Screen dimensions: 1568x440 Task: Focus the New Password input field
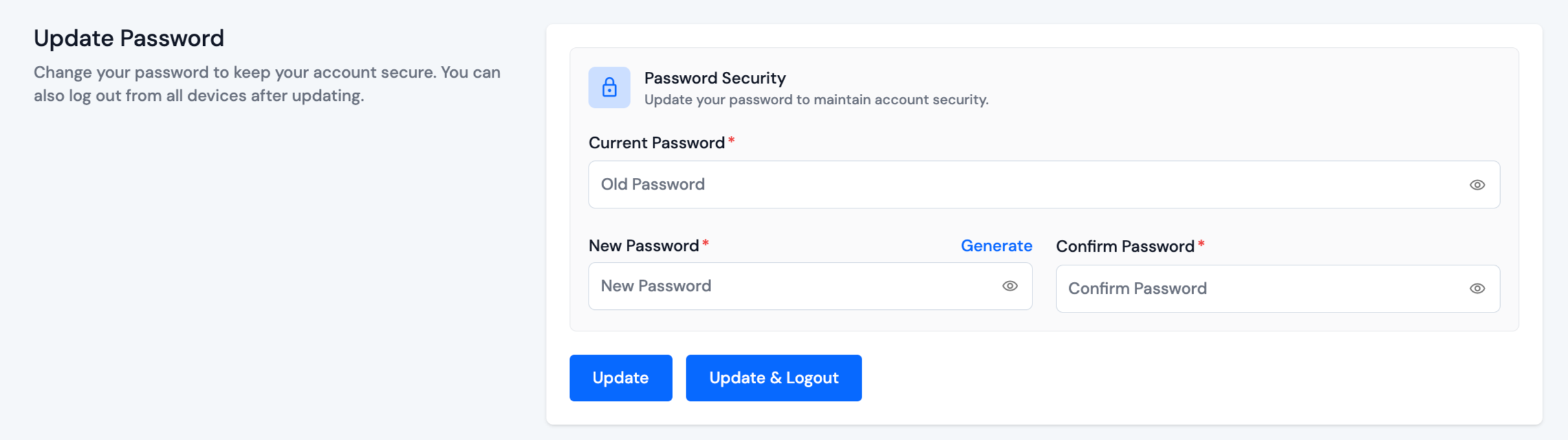pyautogui.click(x=744, y=285)
